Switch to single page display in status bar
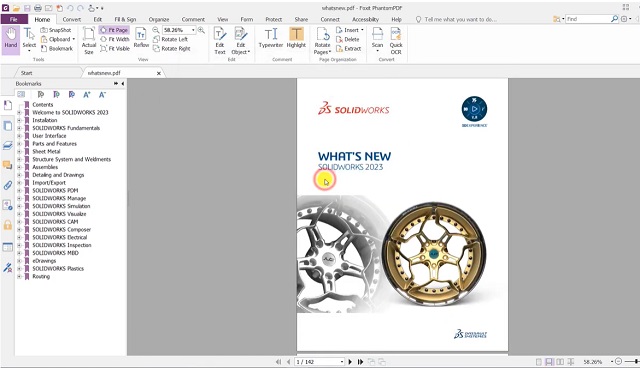This screenshot has width=640, height=368. point(539,362)
